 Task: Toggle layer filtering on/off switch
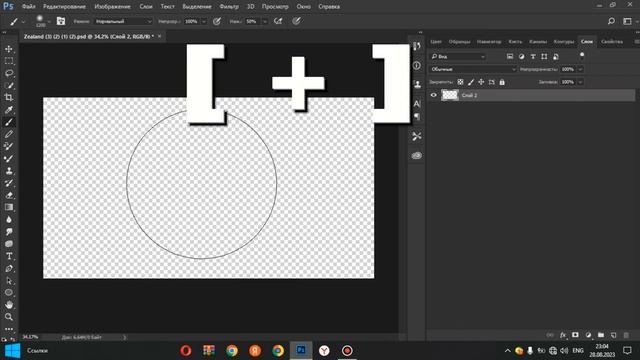coord(582,56)
